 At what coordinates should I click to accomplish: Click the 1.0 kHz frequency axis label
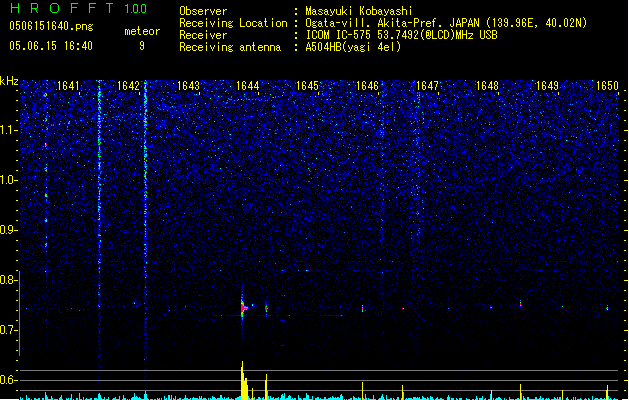[8, 180]
